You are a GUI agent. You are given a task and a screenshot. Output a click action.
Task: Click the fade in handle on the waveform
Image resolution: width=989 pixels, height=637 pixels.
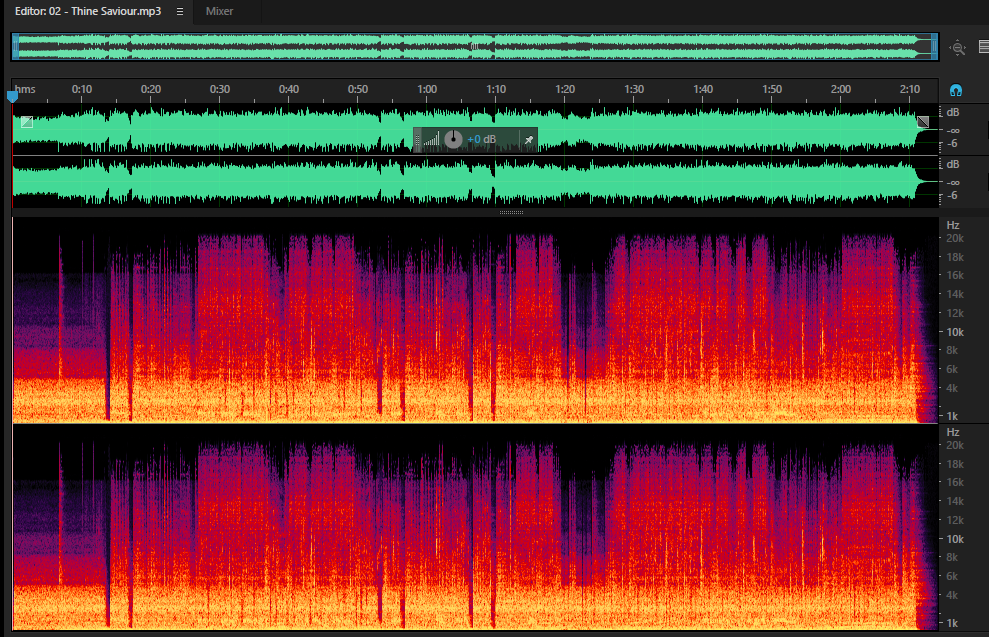click(26, 122)
